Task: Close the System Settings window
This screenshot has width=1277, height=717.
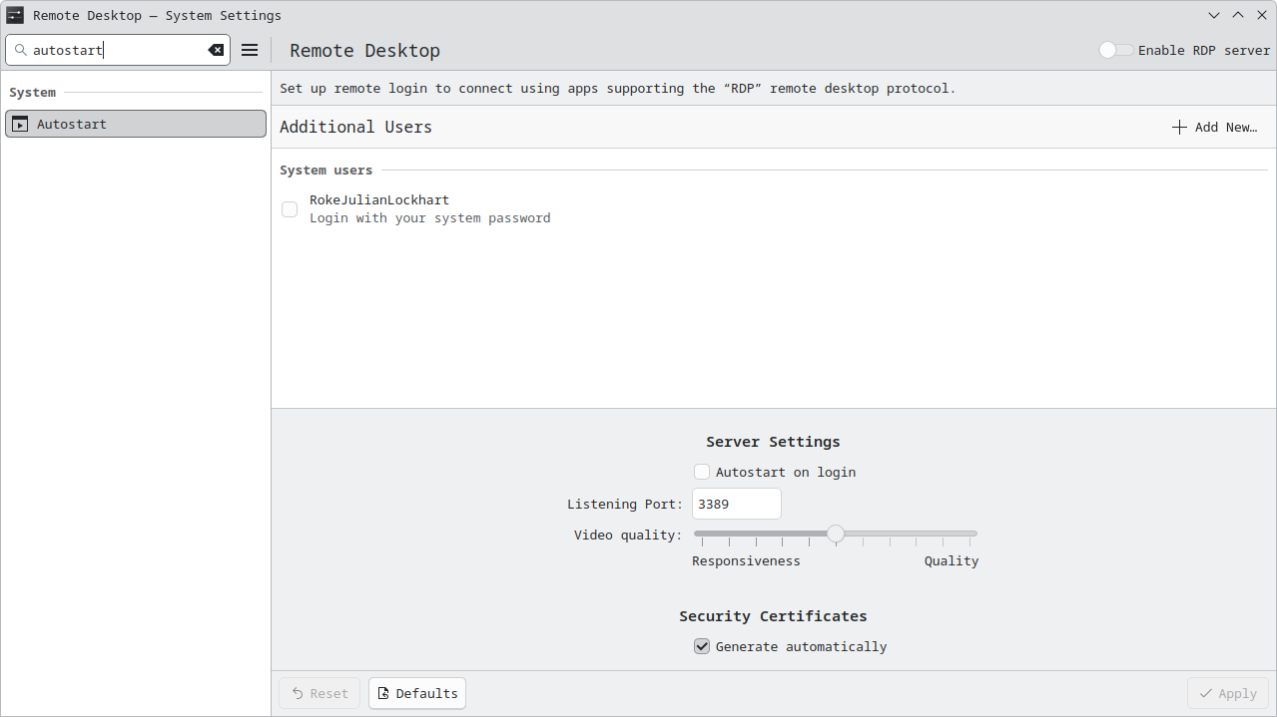Action: 1260,15
